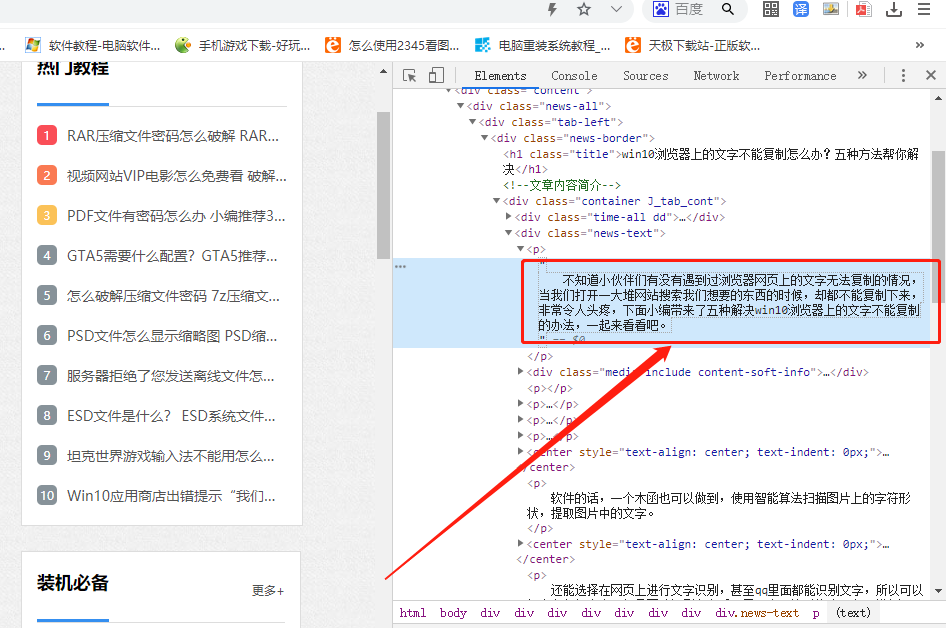Collapse the div.news-text element node
The height and width of the screenshot is (628, 946).
(x=509, y=232)
